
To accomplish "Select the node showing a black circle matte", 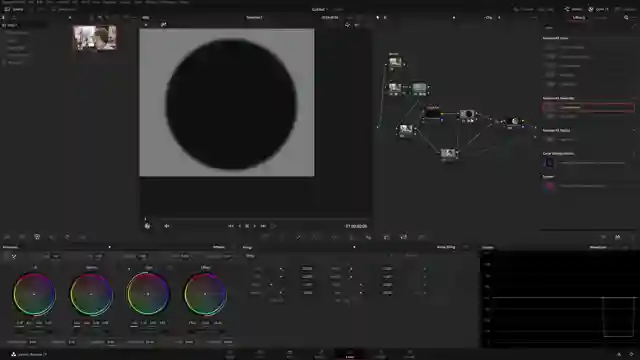I will click(x=467, y=115).
